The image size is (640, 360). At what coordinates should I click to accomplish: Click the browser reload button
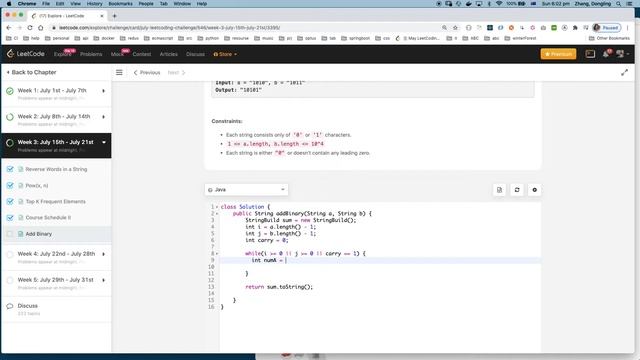click(x=30, y=28)
